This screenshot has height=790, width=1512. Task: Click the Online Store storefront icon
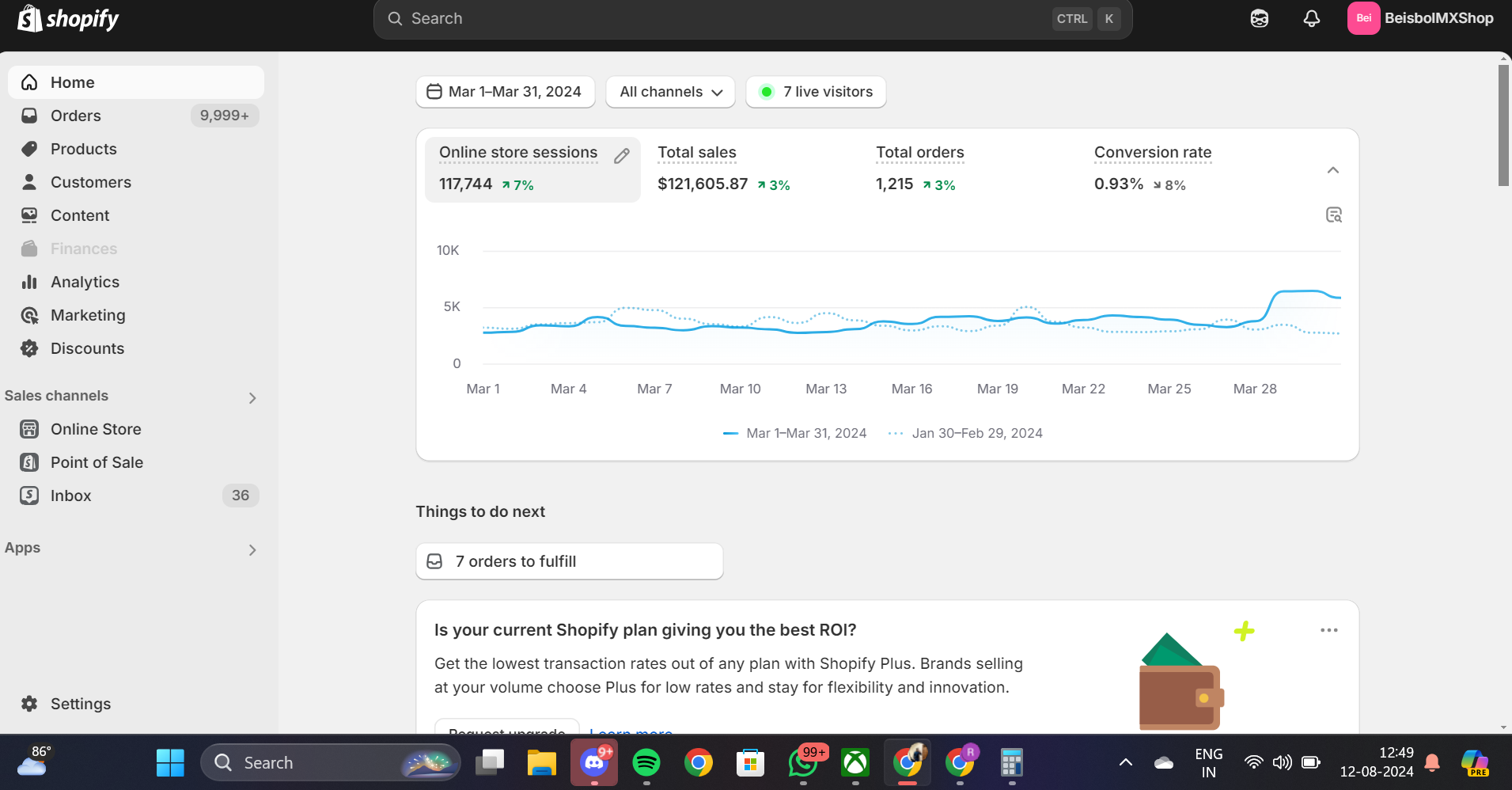pyautogui.click(x=29, y=429)
